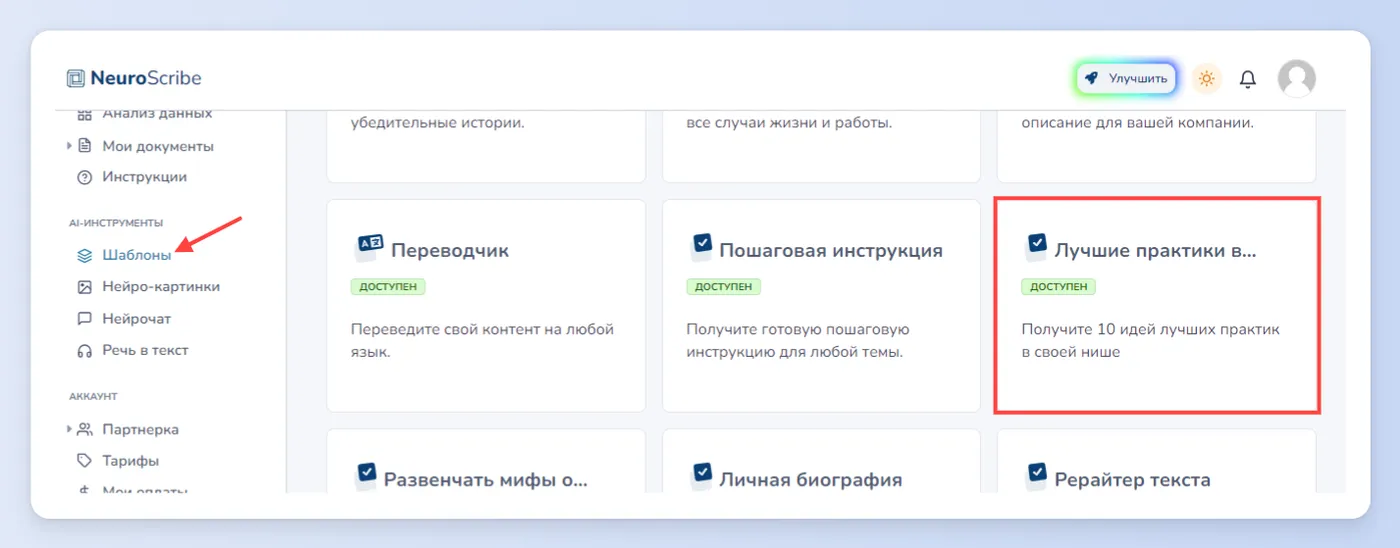Click ДОСТУПЕН badge on Лучшие практики card
This screenshot has width=1400, height=548.
(1059, 287)
